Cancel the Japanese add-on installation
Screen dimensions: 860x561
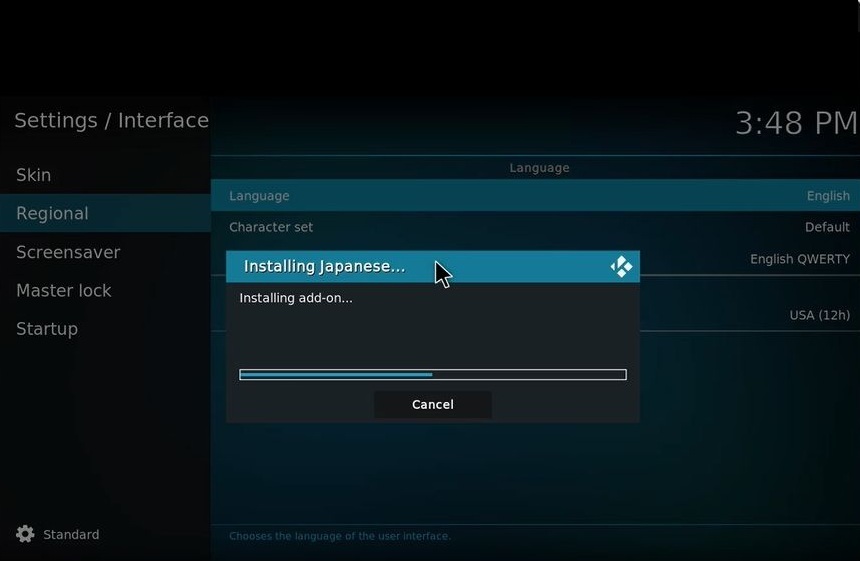click(432, 404)
